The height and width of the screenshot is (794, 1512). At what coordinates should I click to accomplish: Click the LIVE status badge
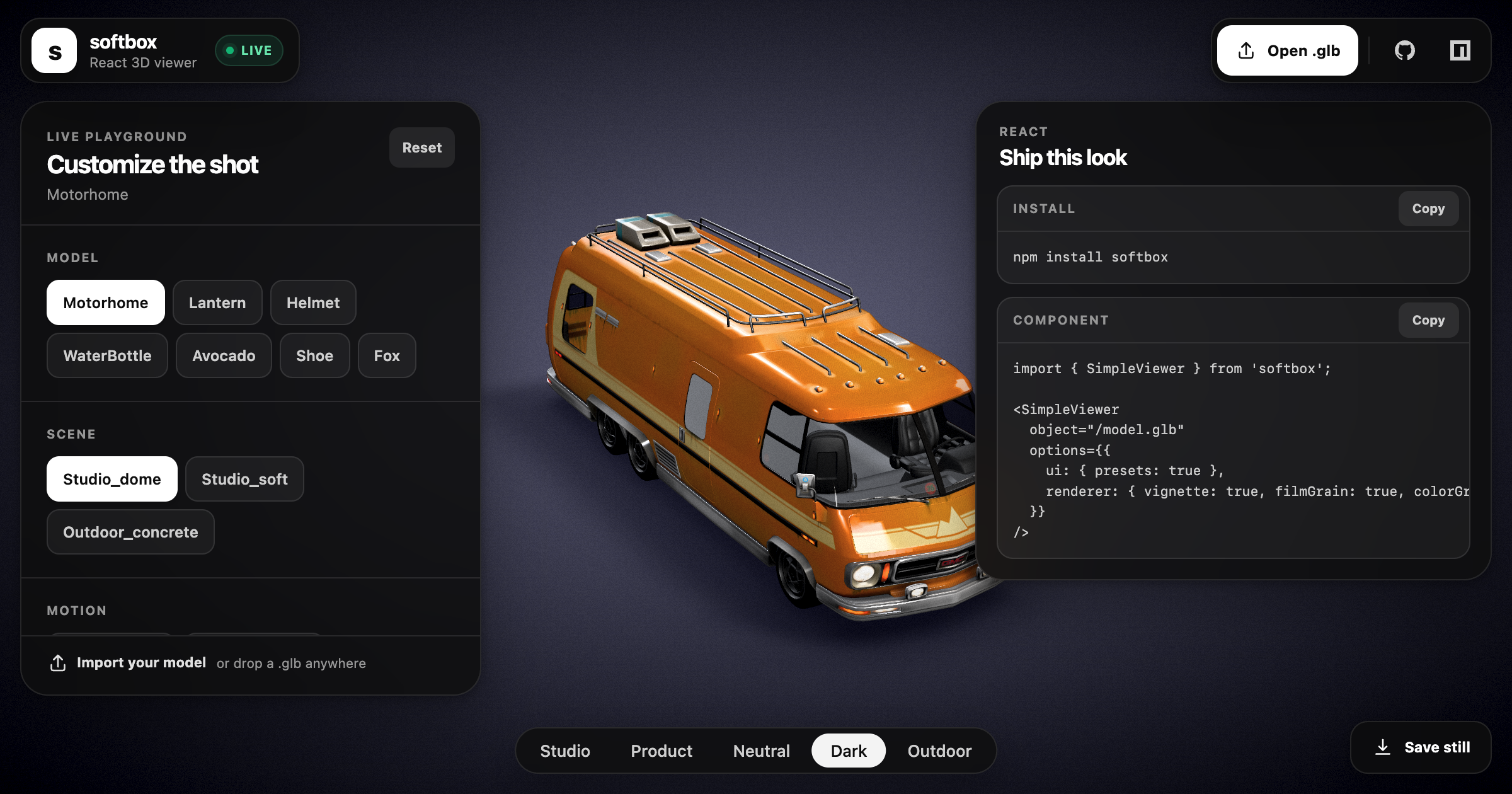pos(249,50)
